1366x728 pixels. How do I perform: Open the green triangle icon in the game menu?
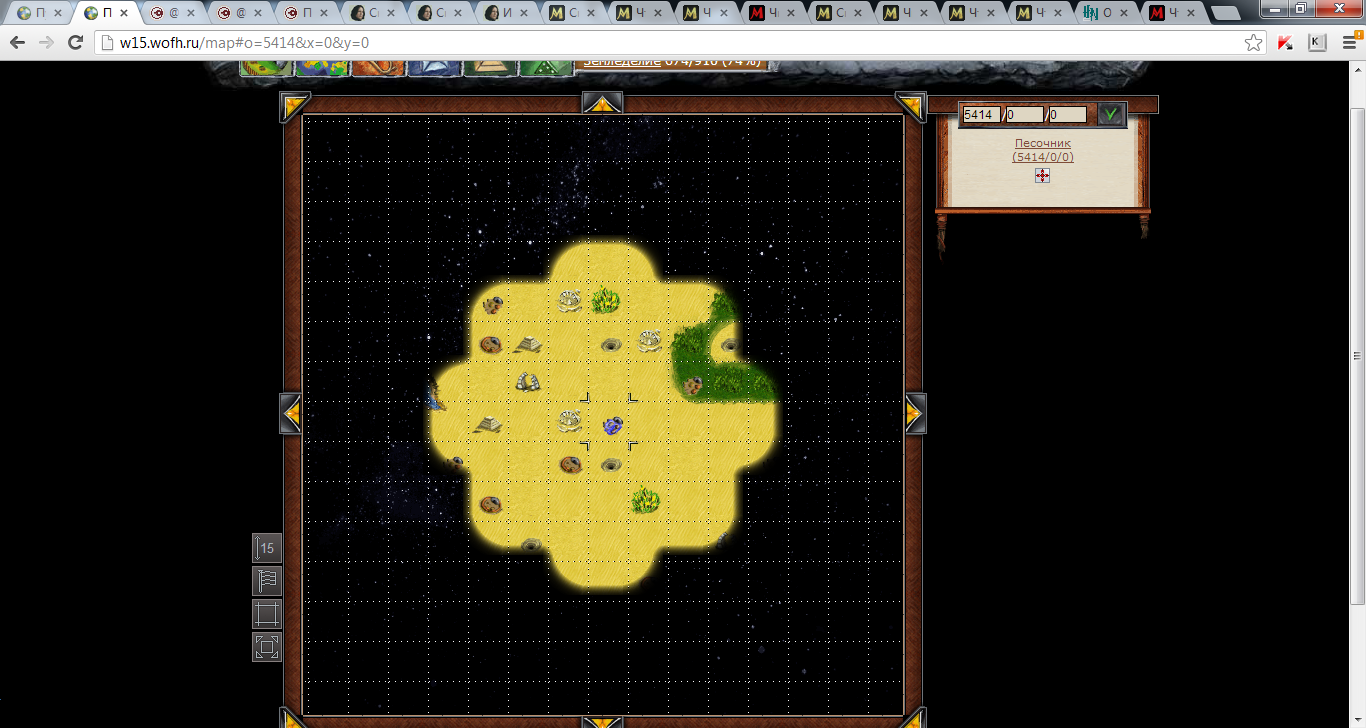coord(545,67)
